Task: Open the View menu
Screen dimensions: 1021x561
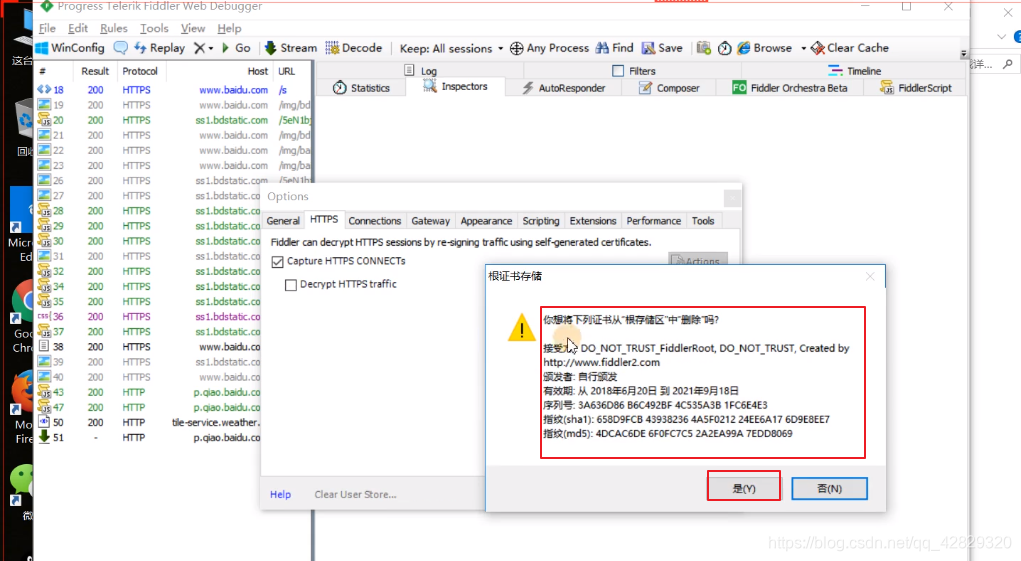Action: 193,29
